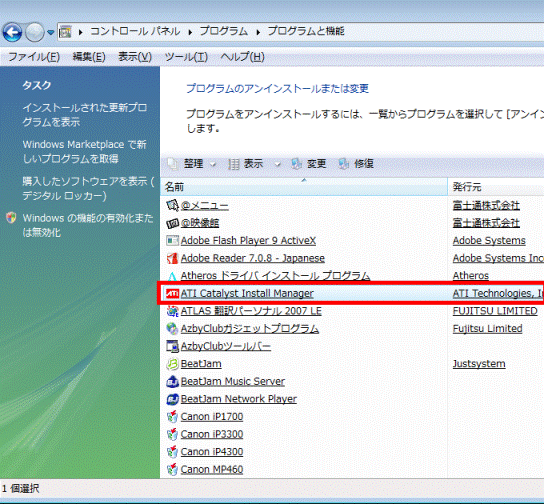Screen dimensions: 544x504
Task: Select the AzbyClubツールバー icon
Action: [x=172, y=347]
